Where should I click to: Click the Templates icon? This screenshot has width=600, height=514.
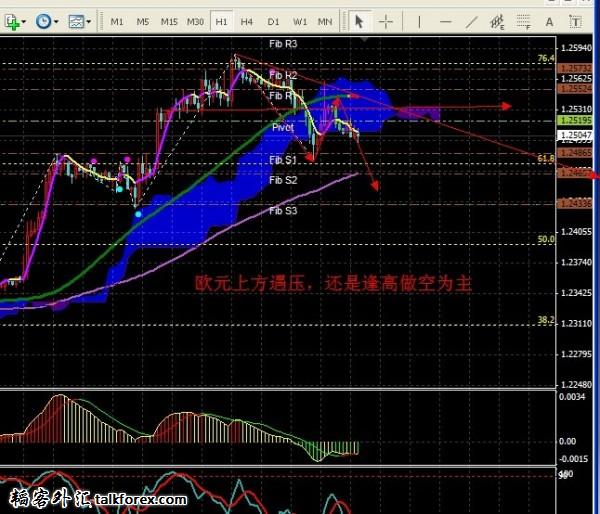pyautogui.click(x=76, y=22)
